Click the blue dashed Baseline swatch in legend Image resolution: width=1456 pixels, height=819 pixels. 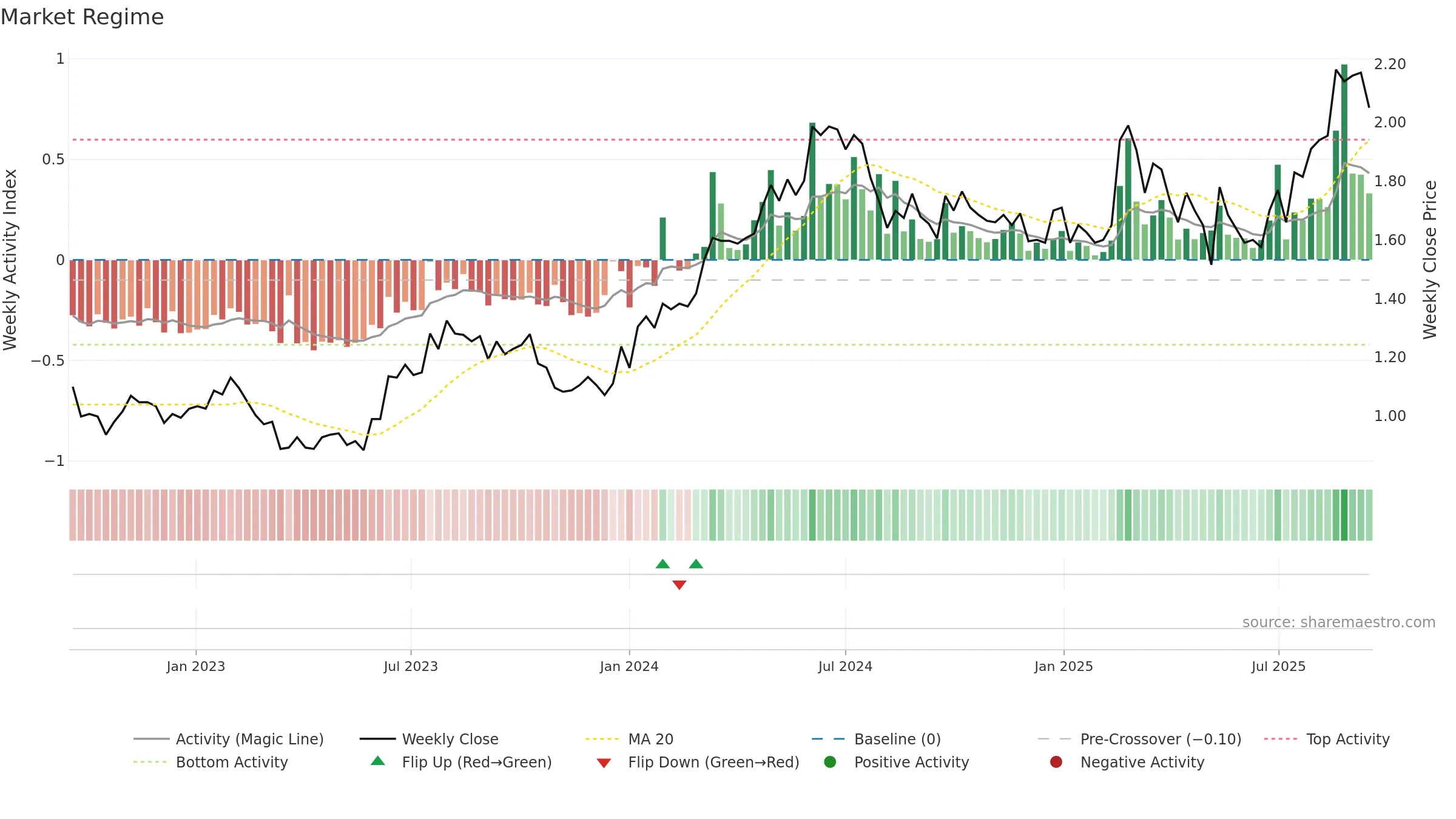[828, 739]
